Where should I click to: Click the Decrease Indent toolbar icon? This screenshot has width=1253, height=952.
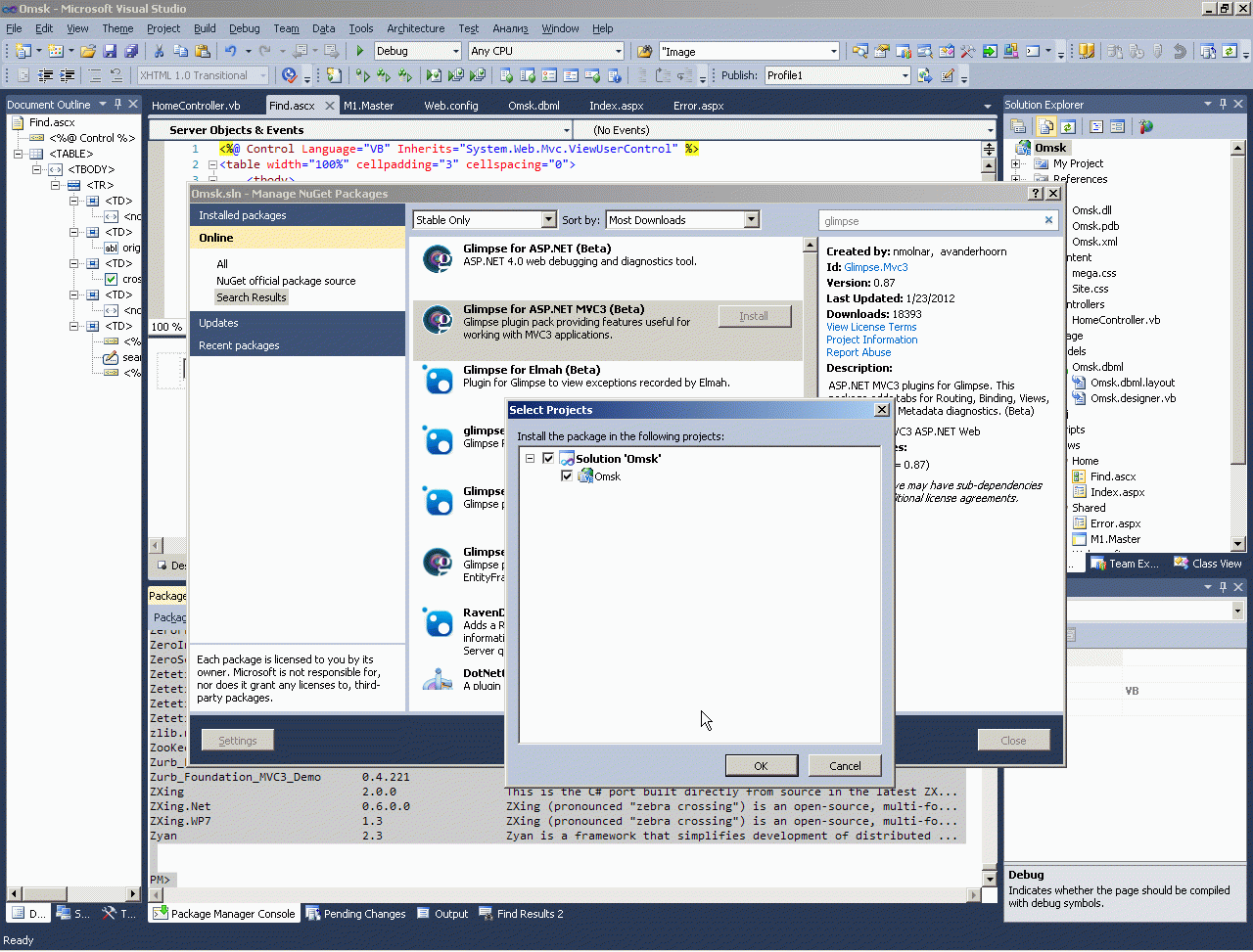click(46, 75)
